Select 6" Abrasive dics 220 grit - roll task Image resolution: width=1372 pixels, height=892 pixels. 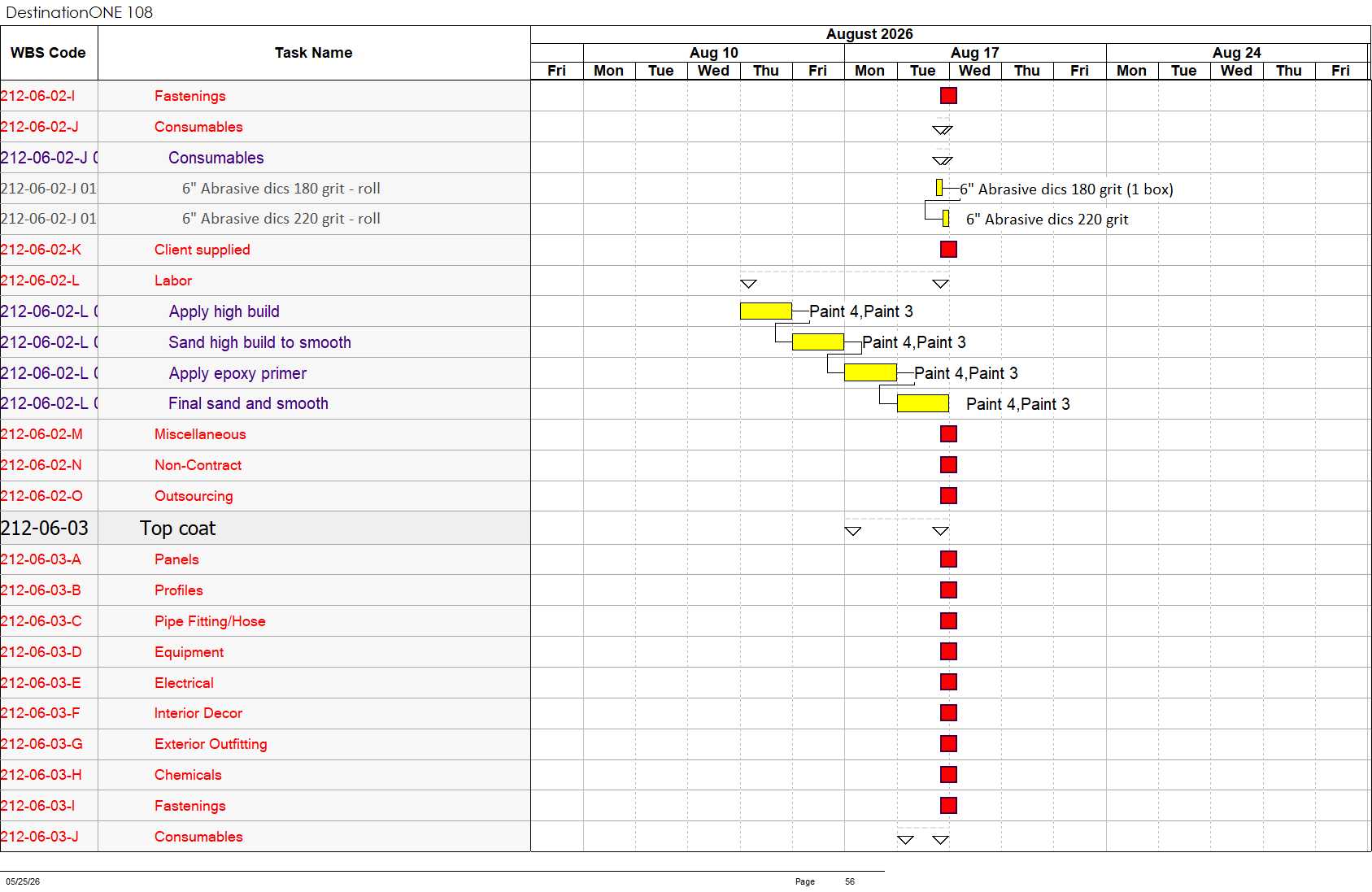(x=281, y=219)
